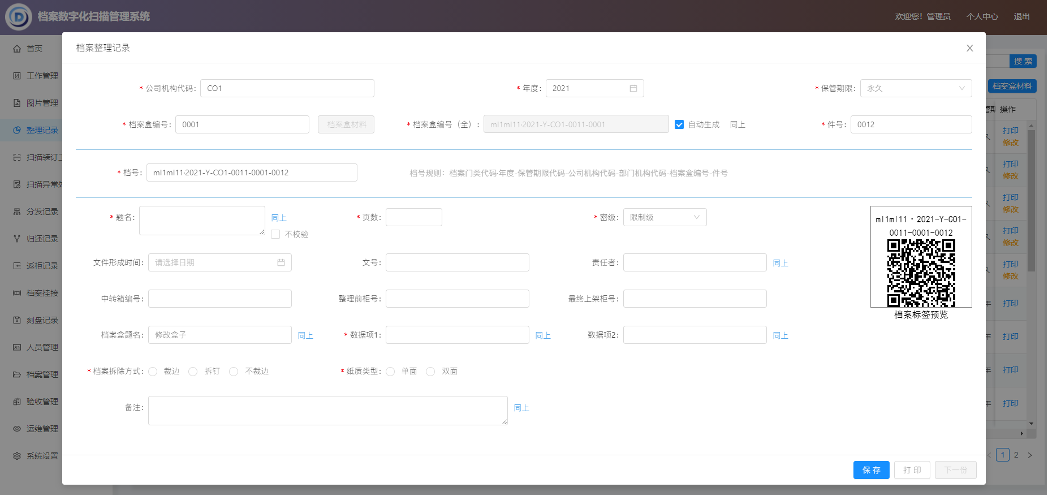The height and width of the screenshot is (495, 1047).
Task: Click the 图片管理 icon in sidebar
Action: click(x=17, y=102)
